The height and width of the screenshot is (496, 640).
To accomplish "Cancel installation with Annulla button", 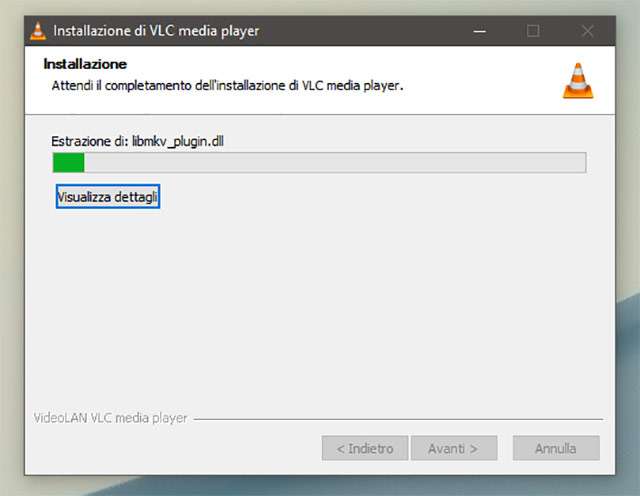I will point(556,448).
